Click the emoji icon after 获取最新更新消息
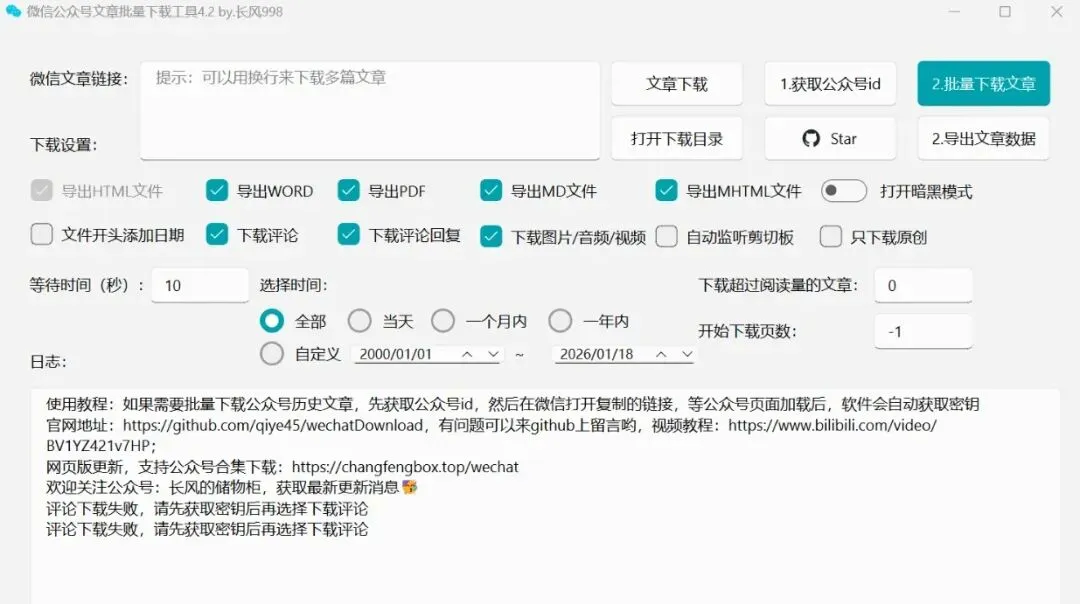This screenshot has width=1080, height=604. pyautogui.click(x=410, y=488)
